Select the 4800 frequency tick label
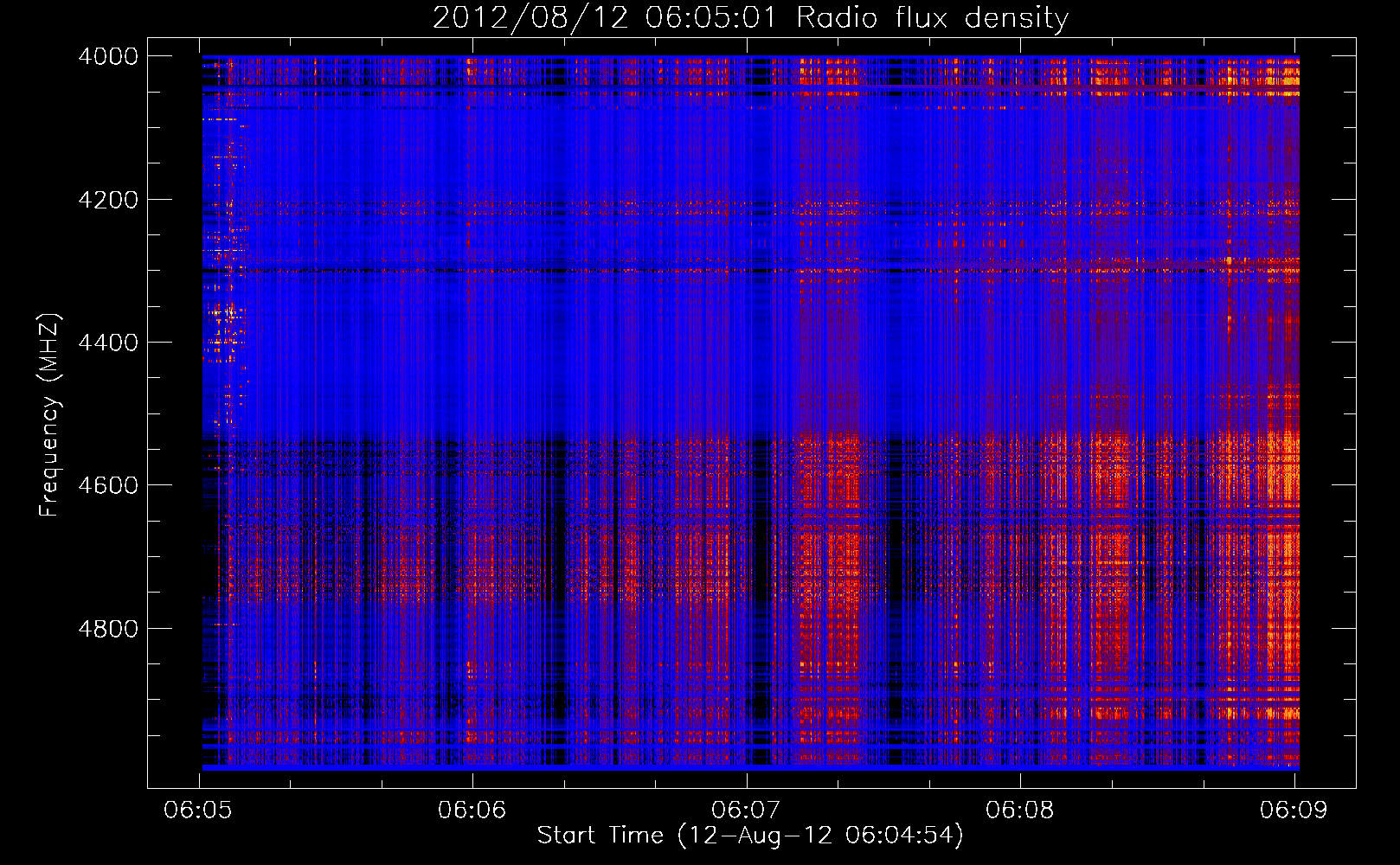The height and width of the screenshot is (865, 1400). tap(108, 629)
